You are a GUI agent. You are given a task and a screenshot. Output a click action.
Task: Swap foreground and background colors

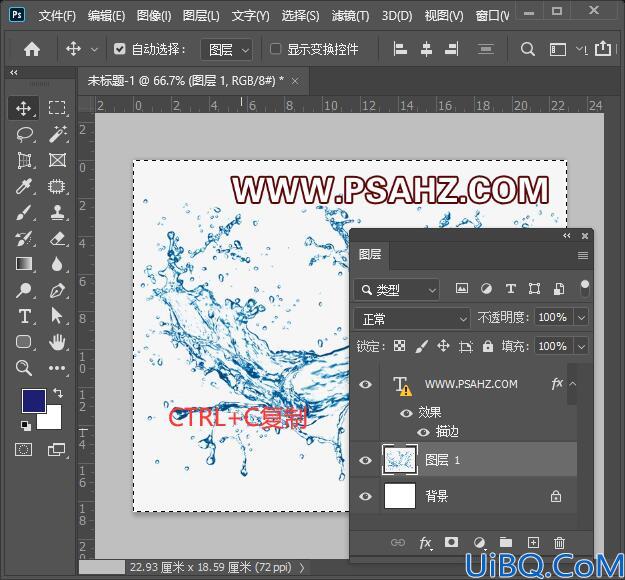click(58, 393)
